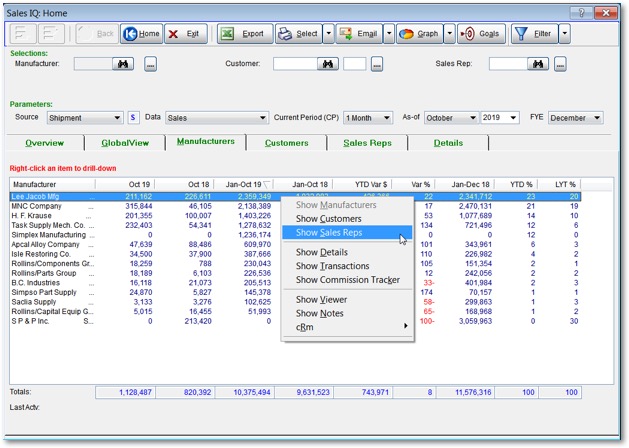
Task: Click the Customer ellipsis button
Action: click(x=377, y=64)
